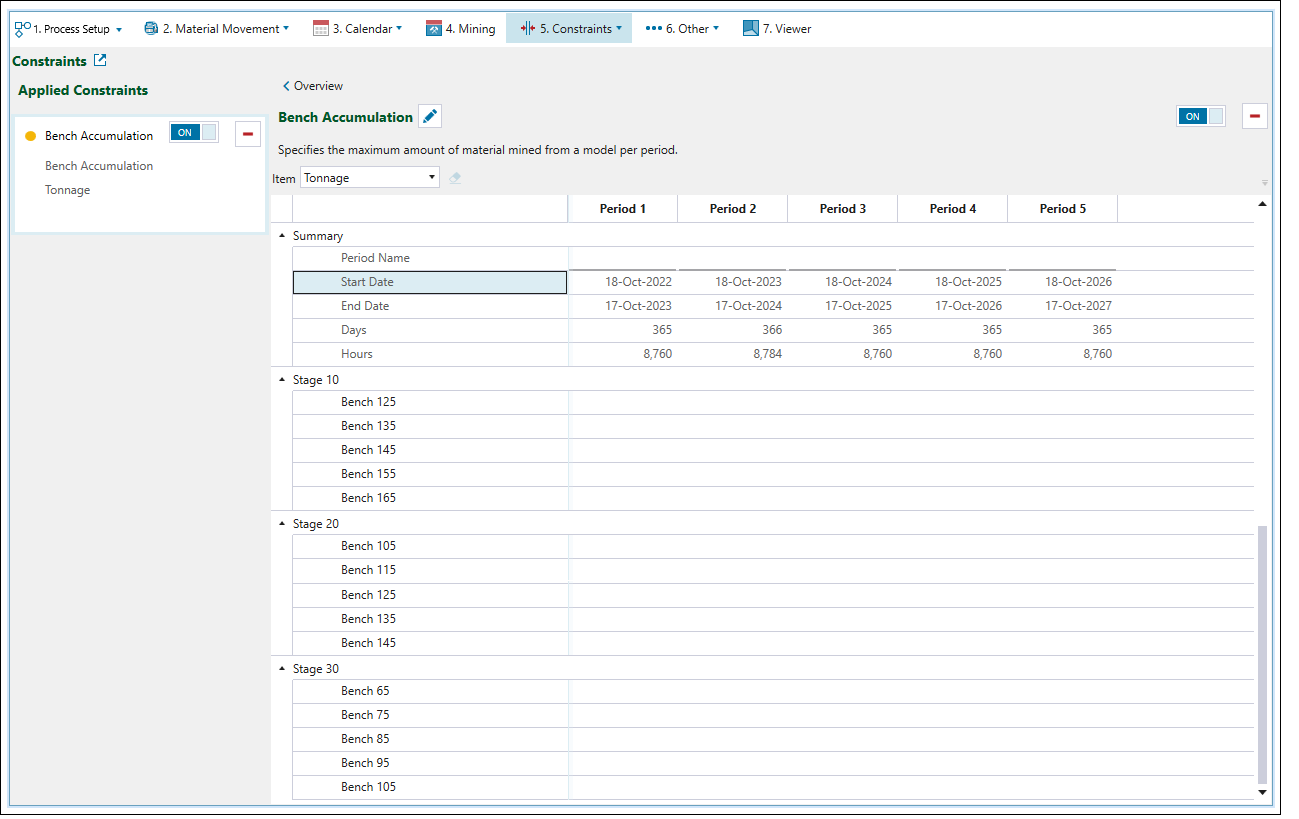Open the Item Tonnage dropdown
The image size is (1299, 819).
tap(370, 178)
